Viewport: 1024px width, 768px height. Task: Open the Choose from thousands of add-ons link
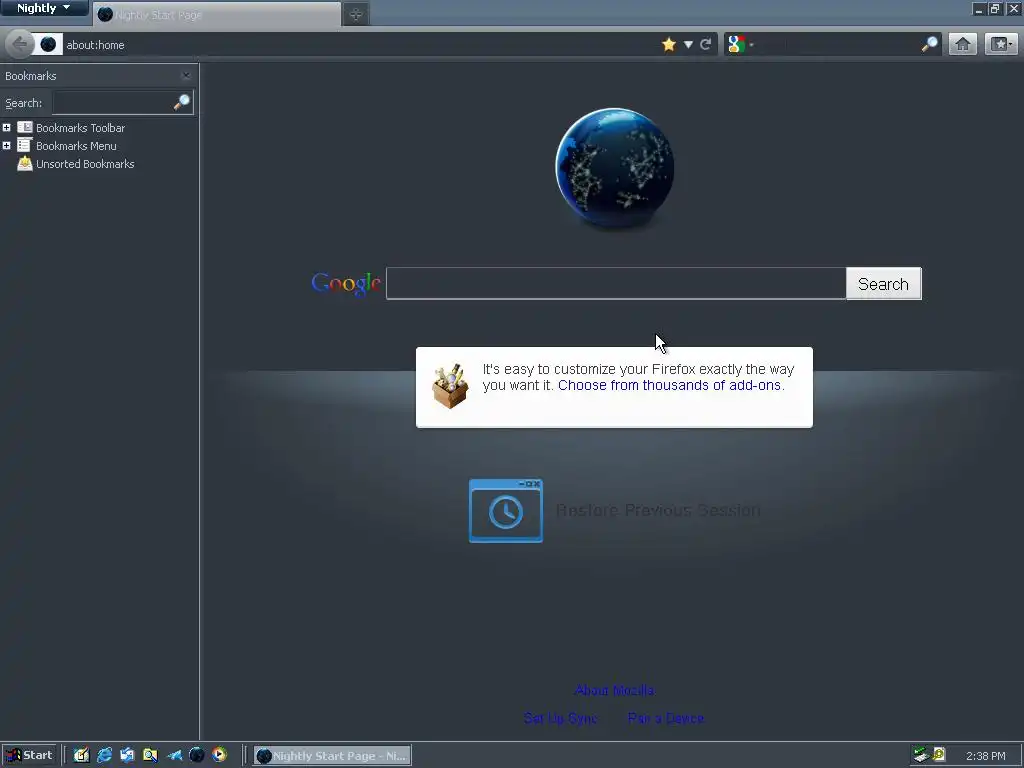click(x=669, y=385)
